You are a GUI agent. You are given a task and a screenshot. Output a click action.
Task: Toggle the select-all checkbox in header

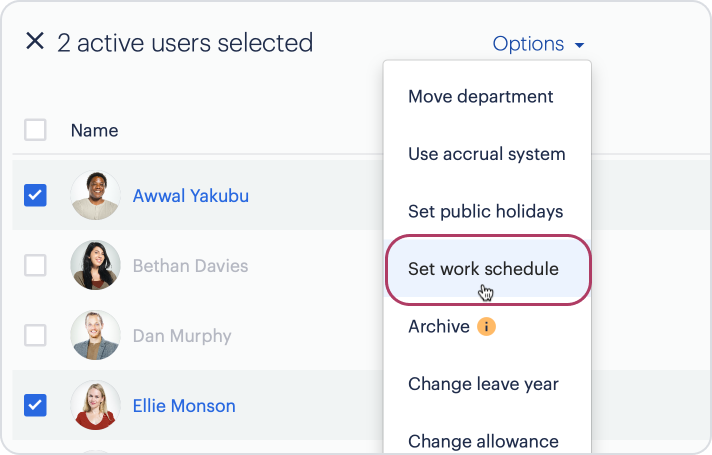(x=35, y=130)
